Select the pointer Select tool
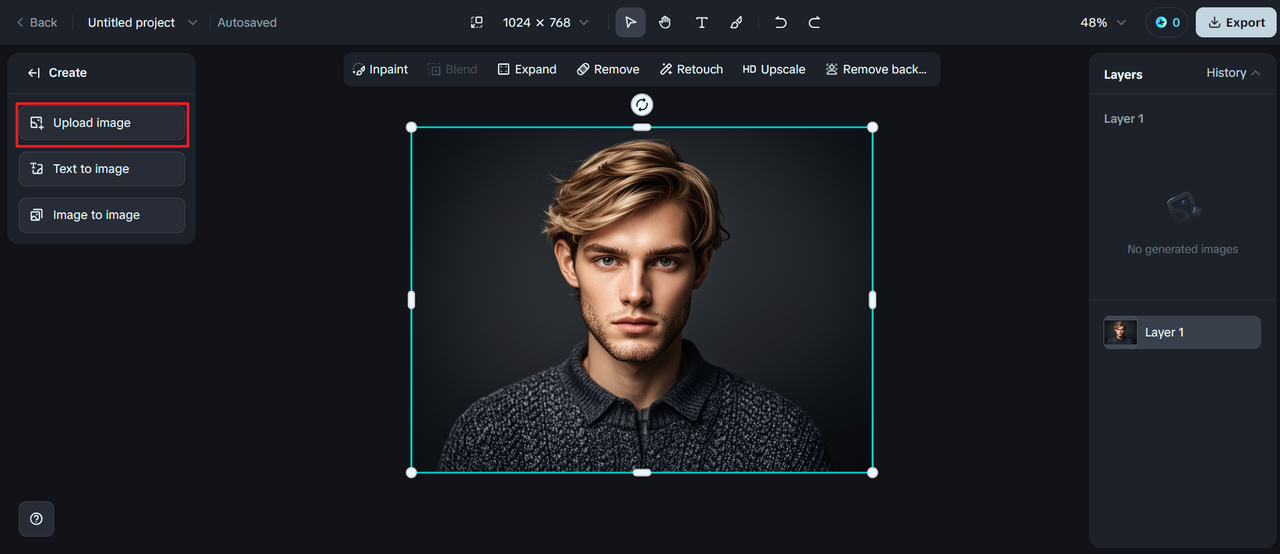This screenshot has height=554, width=1280. [x=630, y=22]
